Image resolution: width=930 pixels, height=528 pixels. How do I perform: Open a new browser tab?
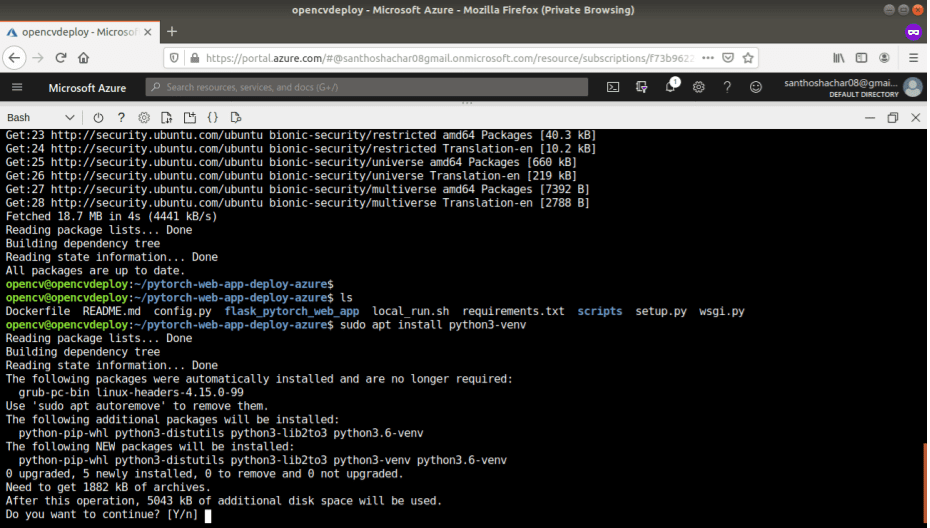pyautogui.click(x=172, y=32)
